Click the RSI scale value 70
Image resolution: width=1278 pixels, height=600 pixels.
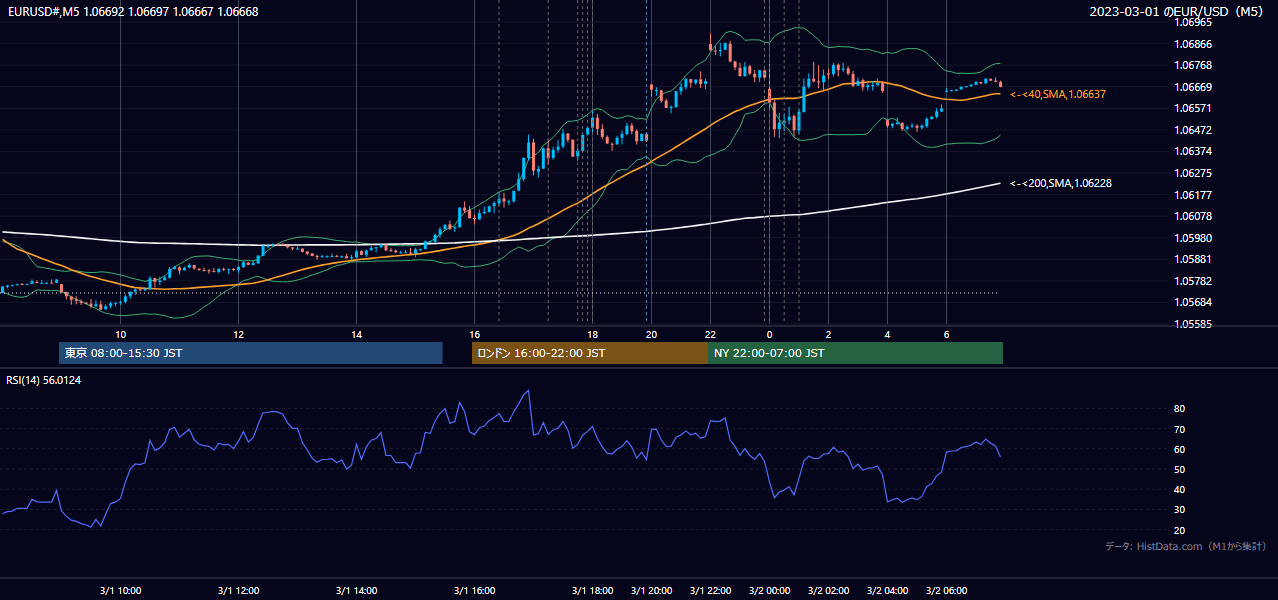[x=1179, y=429]
